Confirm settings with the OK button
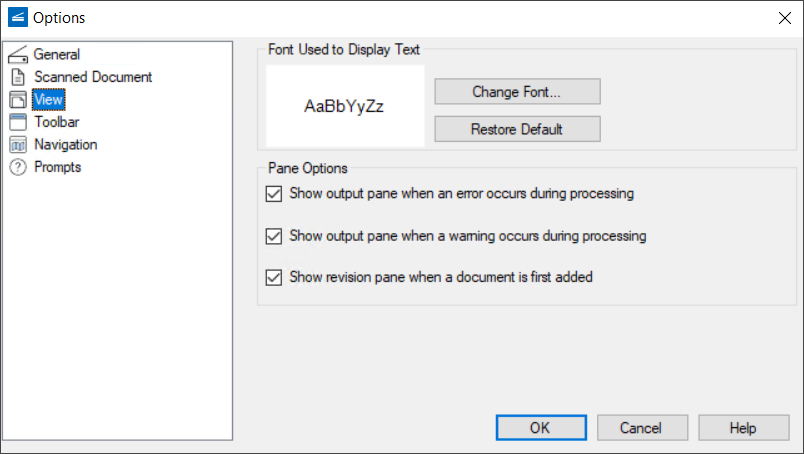Image resolution: width=804 pixels, height=454 pixels. [x=540, y=428]
